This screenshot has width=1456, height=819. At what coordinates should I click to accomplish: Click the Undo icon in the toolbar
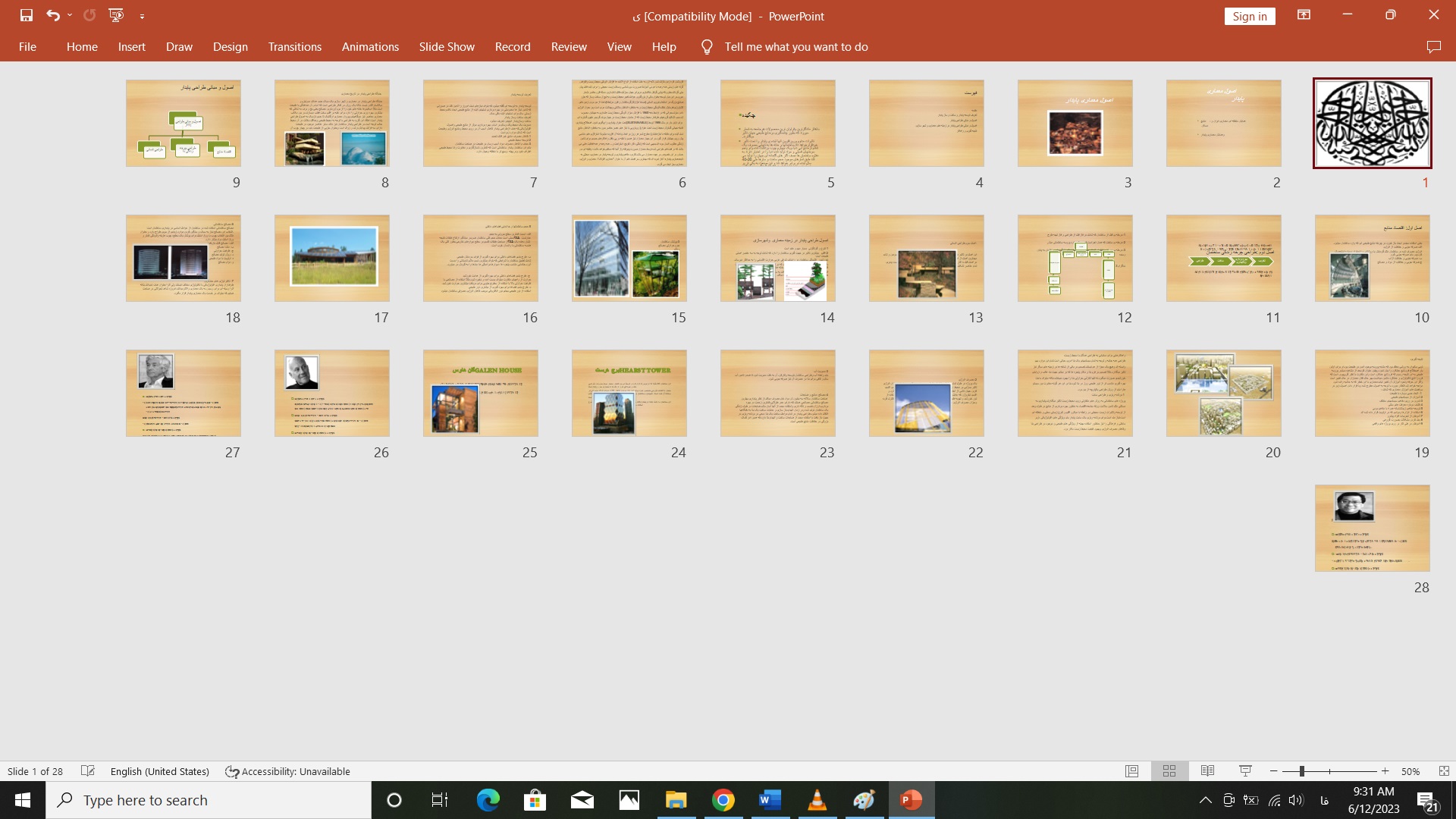(x=52, y=15)
